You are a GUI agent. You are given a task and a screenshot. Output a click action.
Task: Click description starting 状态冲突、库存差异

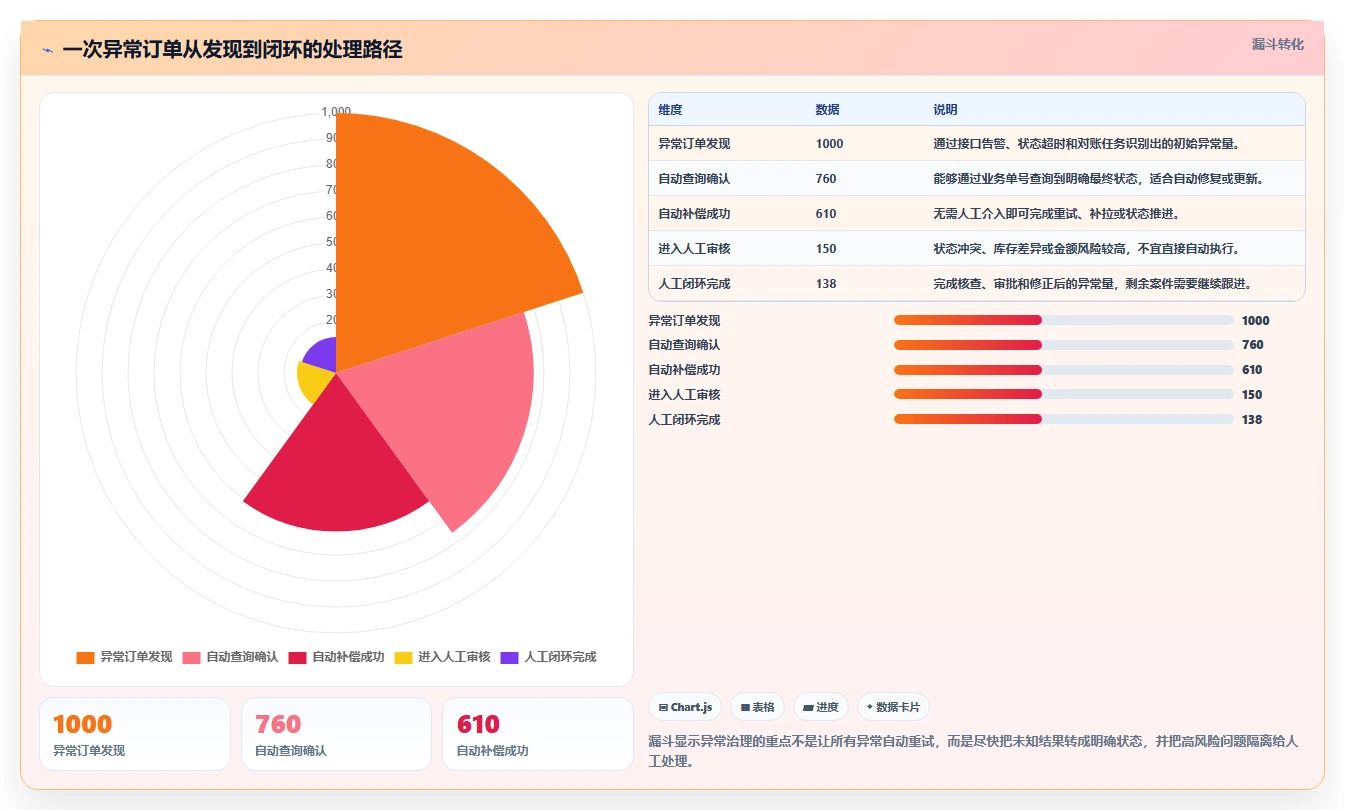point(1087,249)
